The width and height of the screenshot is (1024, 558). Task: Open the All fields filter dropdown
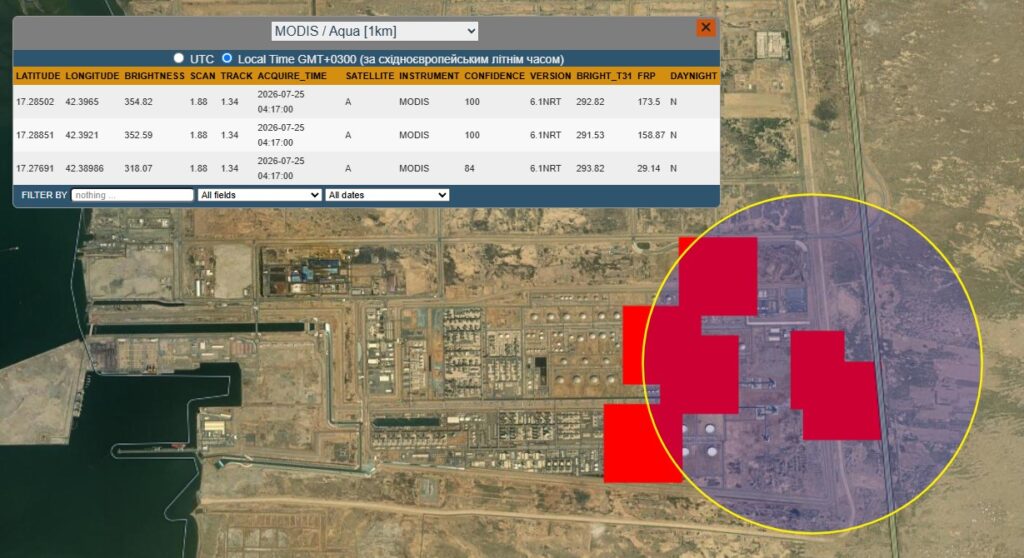tap(259, 195)
